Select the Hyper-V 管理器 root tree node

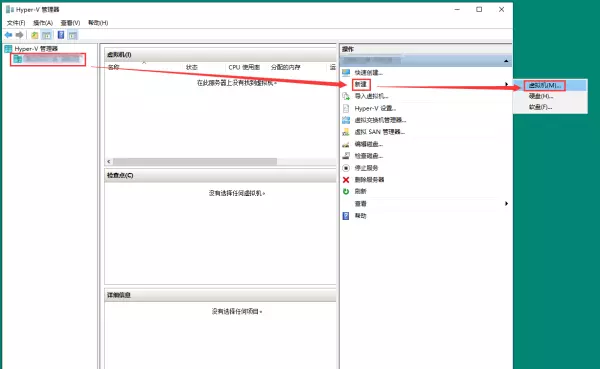click(x=36, y=49)
